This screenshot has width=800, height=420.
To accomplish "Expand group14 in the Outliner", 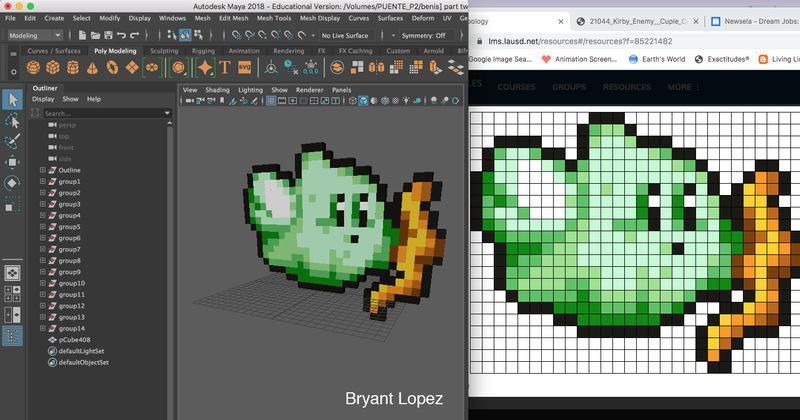I will tap(43, 328).
